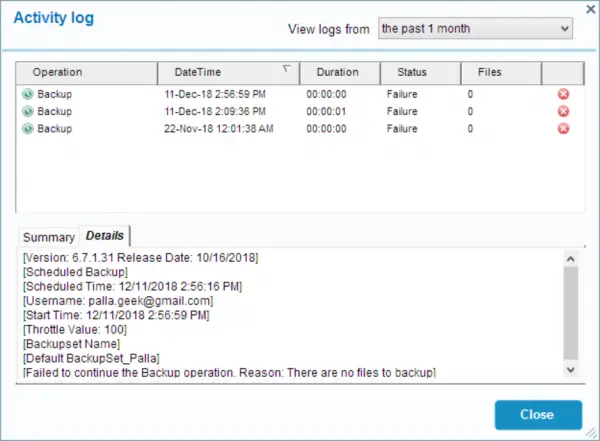
Task: Click the Default BackupSet_Palla line
Action: (91, 358)
